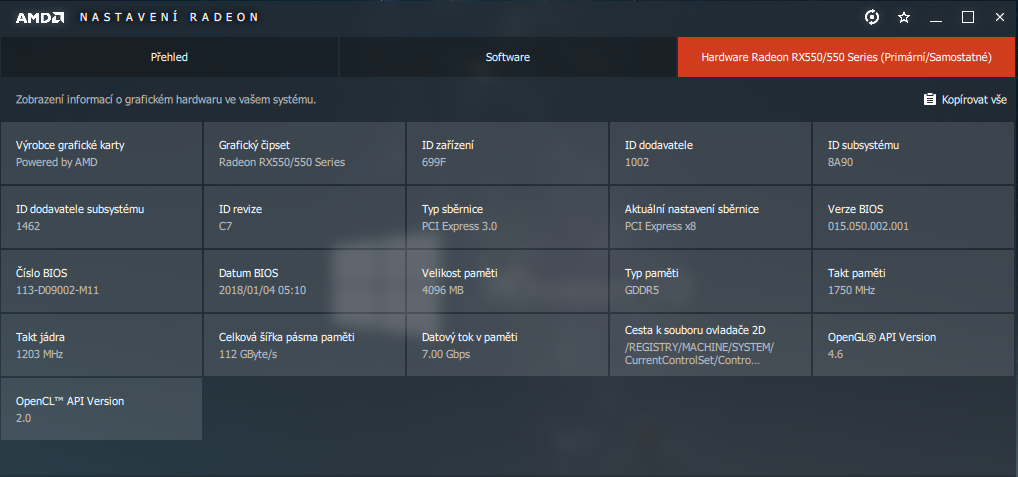Select the Výrobce grafické karty tile
Viewport: 1018px width, 477px height.
click(x=101, y=153)
